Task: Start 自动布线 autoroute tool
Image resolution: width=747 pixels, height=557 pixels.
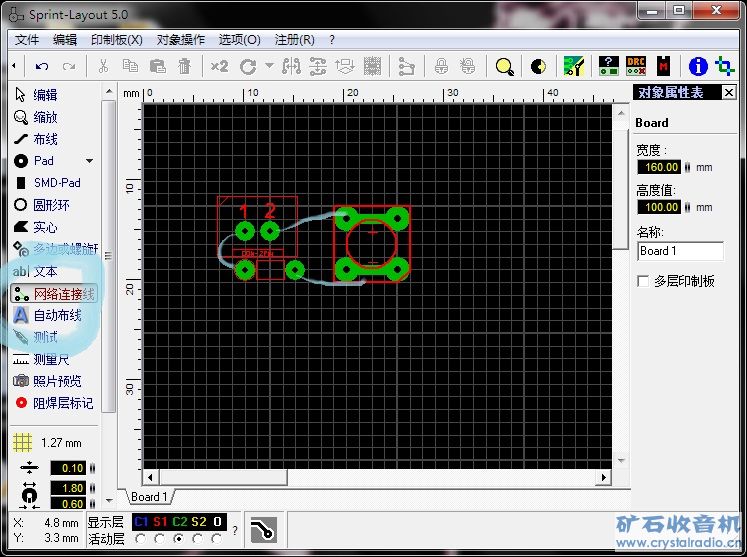Action: (x=48, y=315)
